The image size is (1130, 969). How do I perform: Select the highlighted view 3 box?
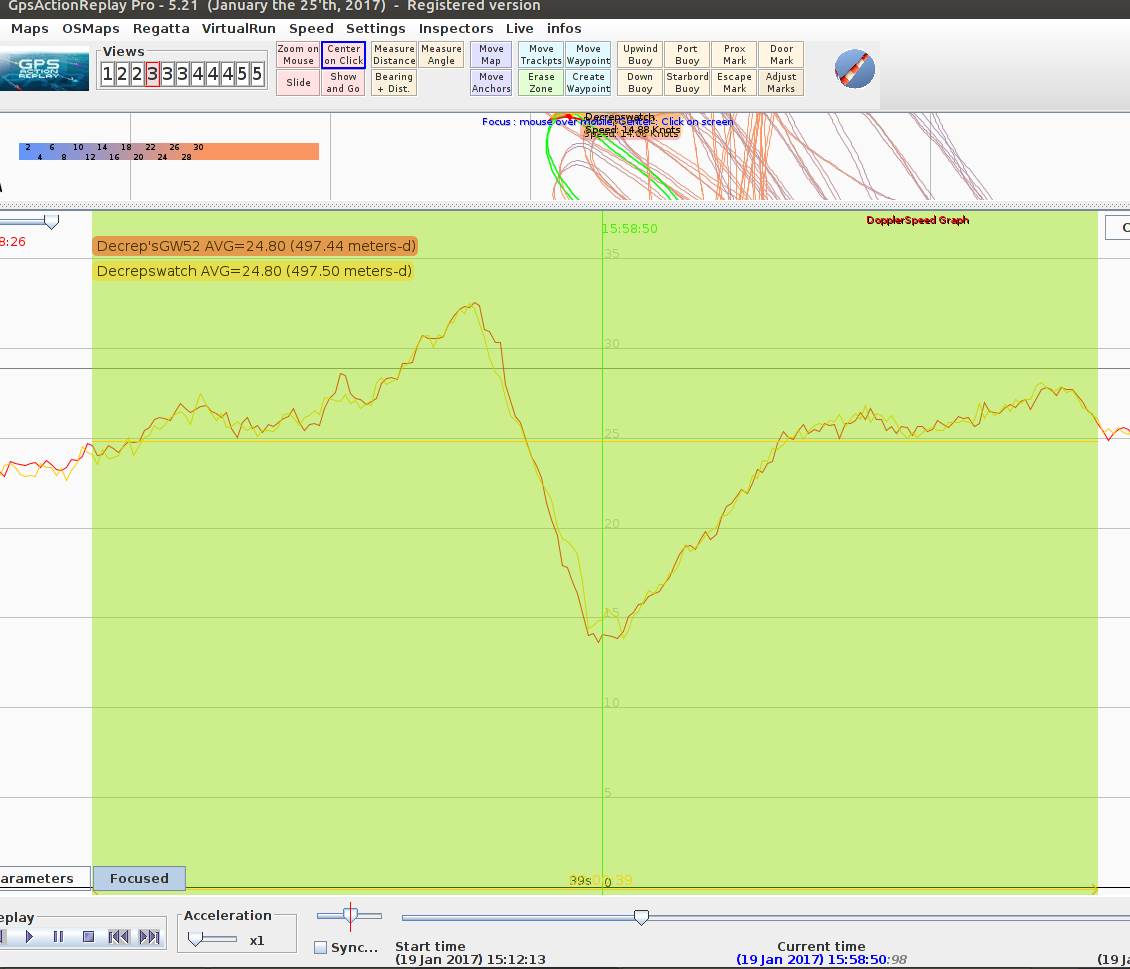click(152, 74)
